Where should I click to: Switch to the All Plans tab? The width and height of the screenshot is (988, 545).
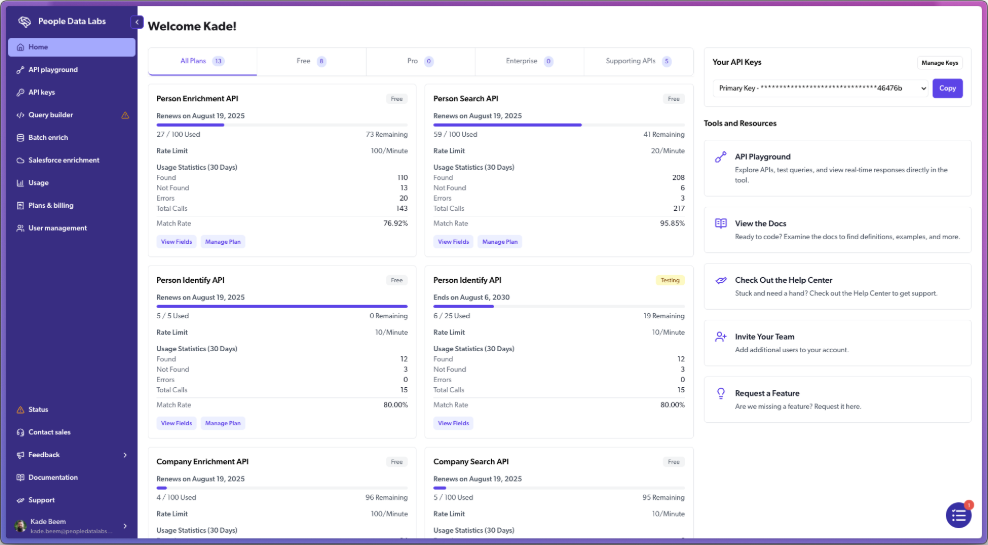(x=202, y=61)
